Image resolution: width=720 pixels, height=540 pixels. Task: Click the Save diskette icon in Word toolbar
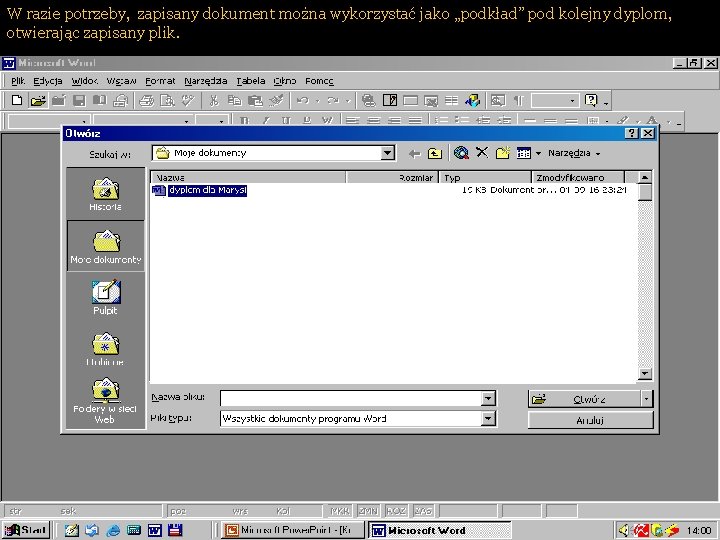(x=79, y=100)
